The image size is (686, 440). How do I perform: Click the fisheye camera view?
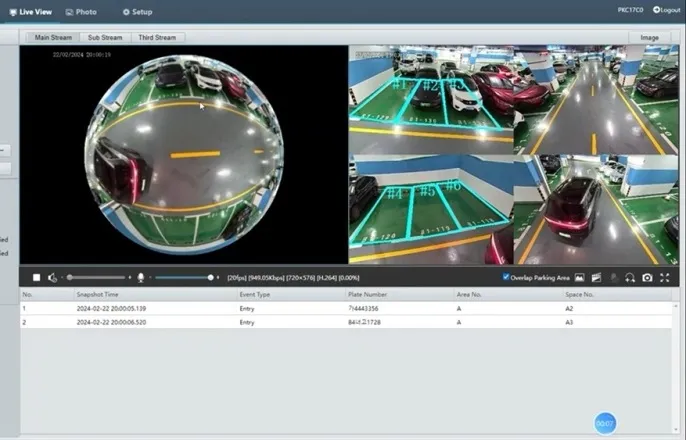(184, 154)
